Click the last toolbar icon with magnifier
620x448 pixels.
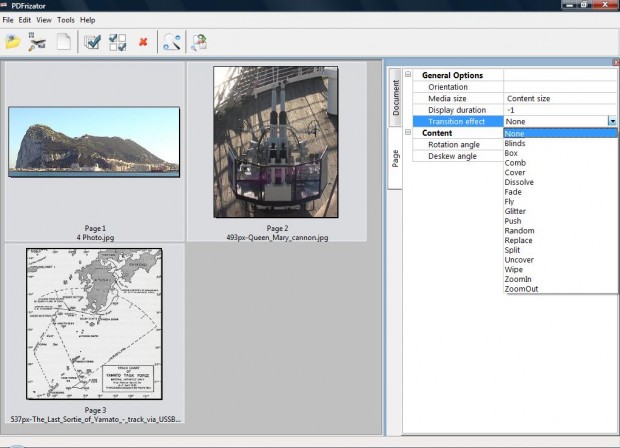(198, 42)
